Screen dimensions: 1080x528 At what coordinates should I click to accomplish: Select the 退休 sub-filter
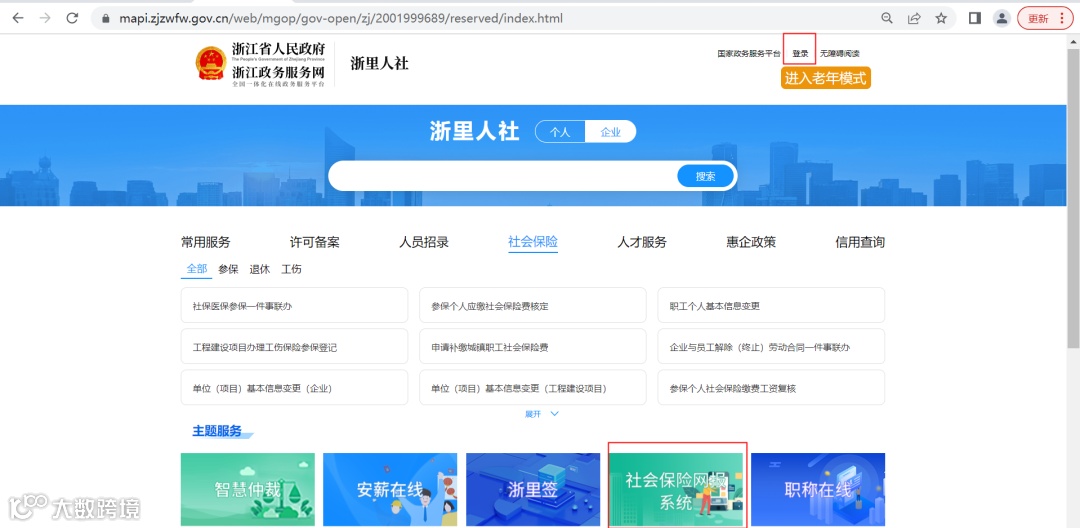(260, 269)
